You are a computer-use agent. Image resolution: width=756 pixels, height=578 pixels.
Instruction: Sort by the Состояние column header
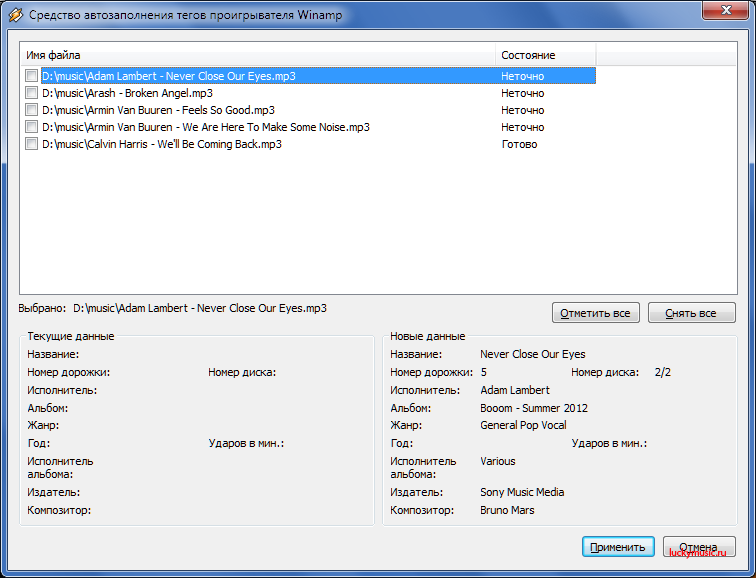(x=546, y=55)
